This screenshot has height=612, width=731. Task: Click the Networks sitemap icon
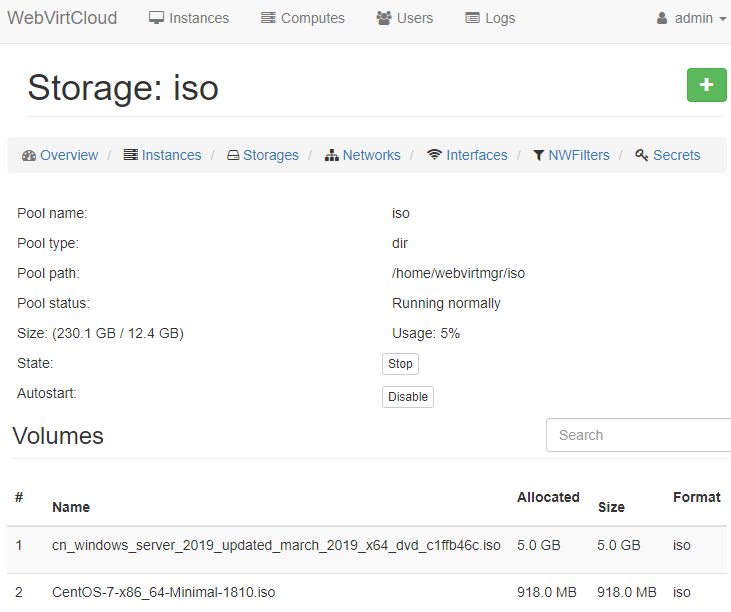[x=331, y=155]
